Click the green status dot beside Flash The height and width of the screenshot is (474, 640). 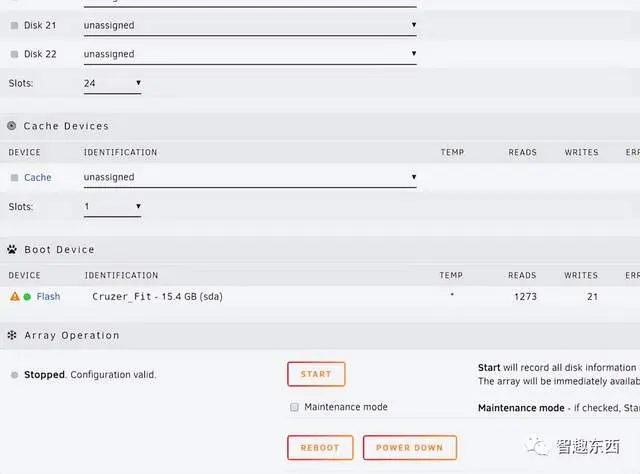click(x=27, y=297)
